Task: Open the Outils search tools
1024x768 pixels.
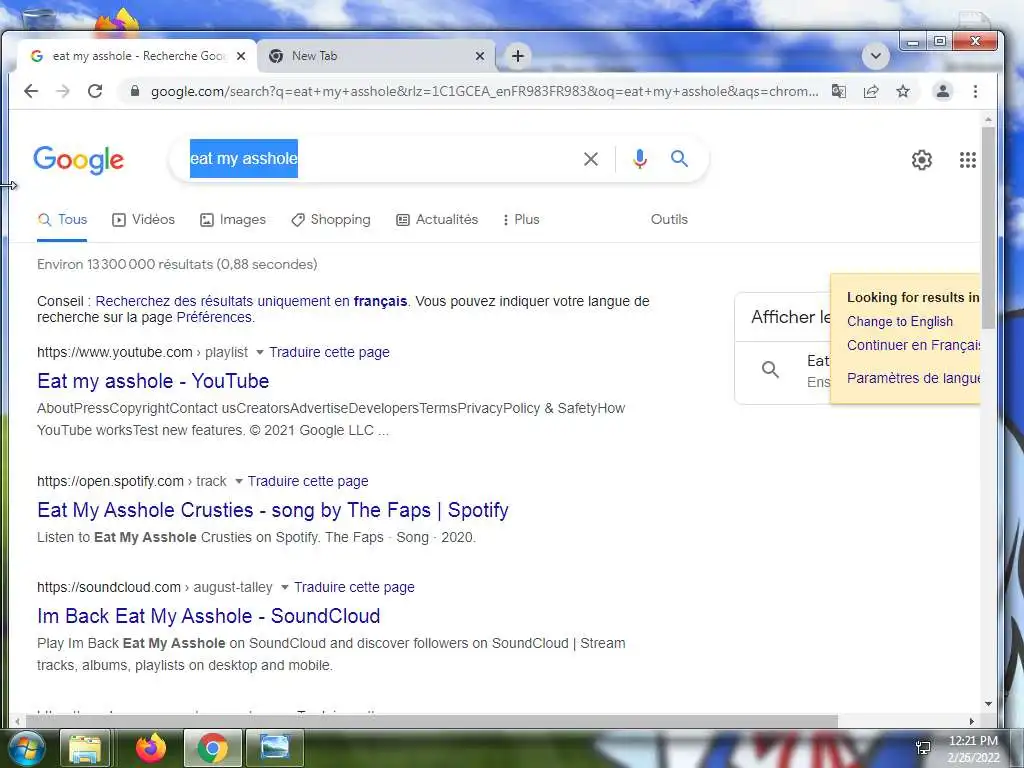Action: pos(669,219)
